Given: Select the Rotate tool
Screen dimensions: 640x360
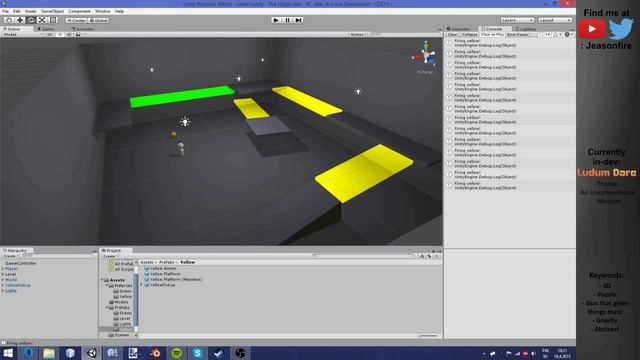Looking at the screenshot, I should click(31, 20).
